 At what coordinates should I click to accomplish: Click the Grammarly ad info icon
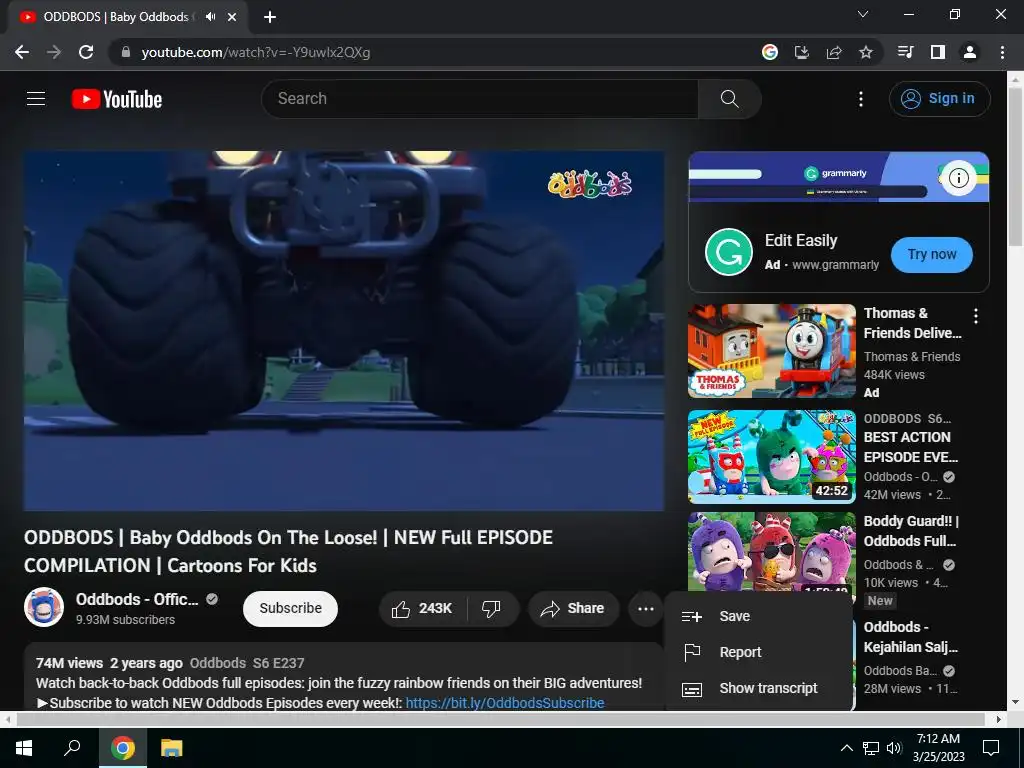pyautogui.click(x=958, y=178)
